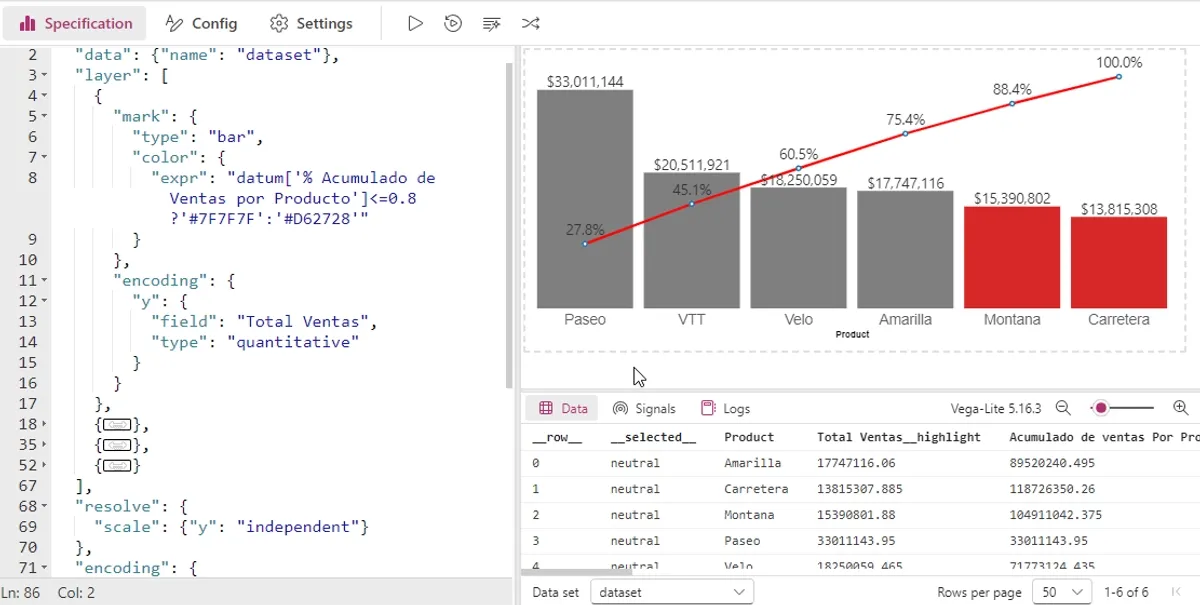Zoom in the data table with the plus magnifier
The width and height of the screenshot is (1200, 605).
click(1181, 408)
